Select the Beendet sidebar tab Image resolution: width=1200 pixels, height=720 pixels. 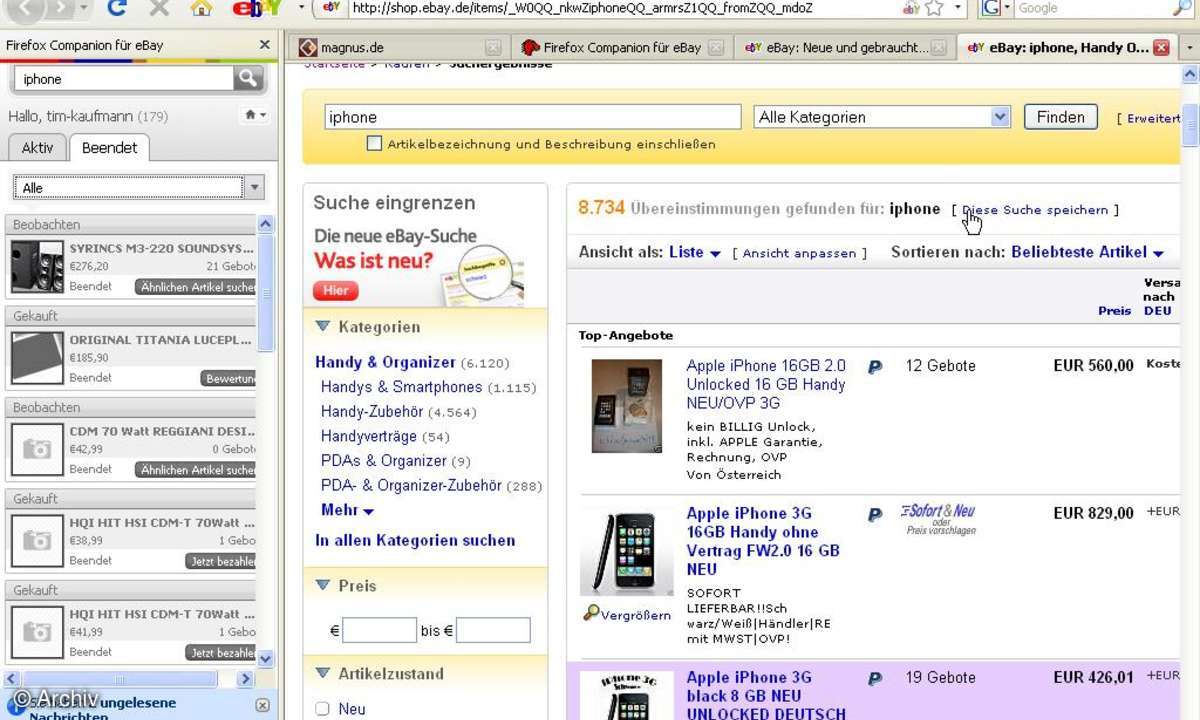point(110,147)
